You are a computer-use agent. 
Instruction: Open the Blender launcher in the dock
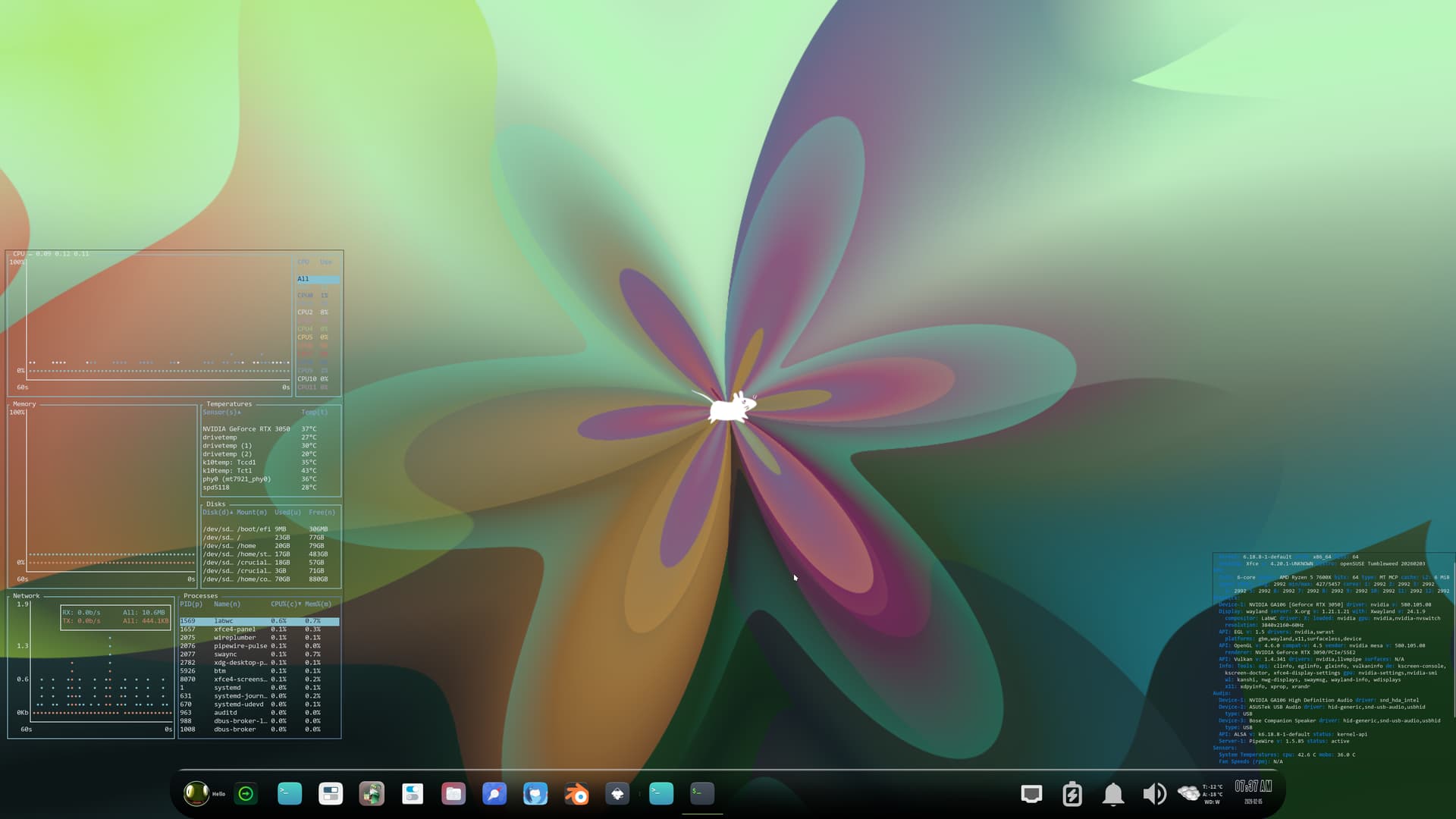(x=576, y=794)
